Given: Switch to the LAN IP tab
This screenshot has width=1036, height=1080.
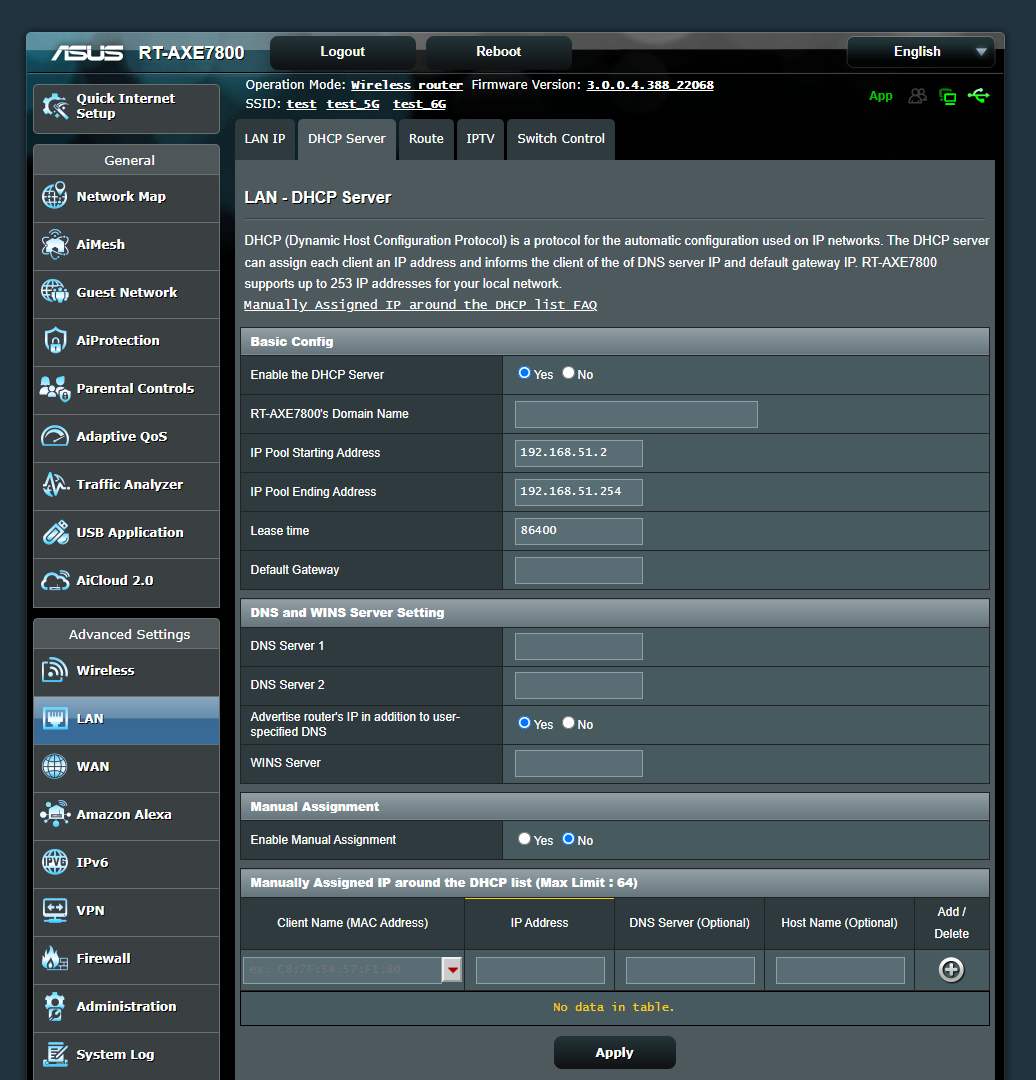Looking at the screenshot, I should [x=265, y=139].
